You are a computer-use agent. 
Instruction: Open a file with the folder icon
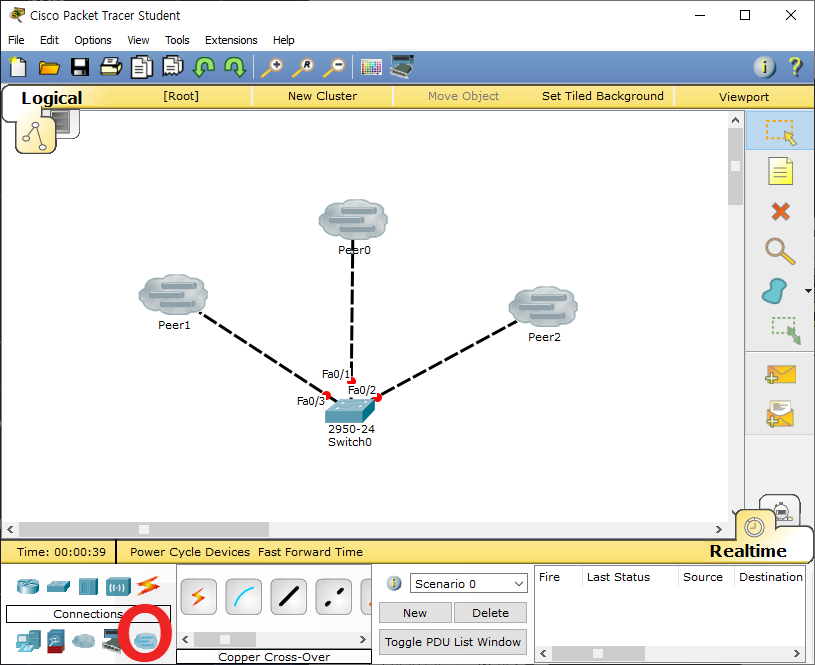coord(49,68)
